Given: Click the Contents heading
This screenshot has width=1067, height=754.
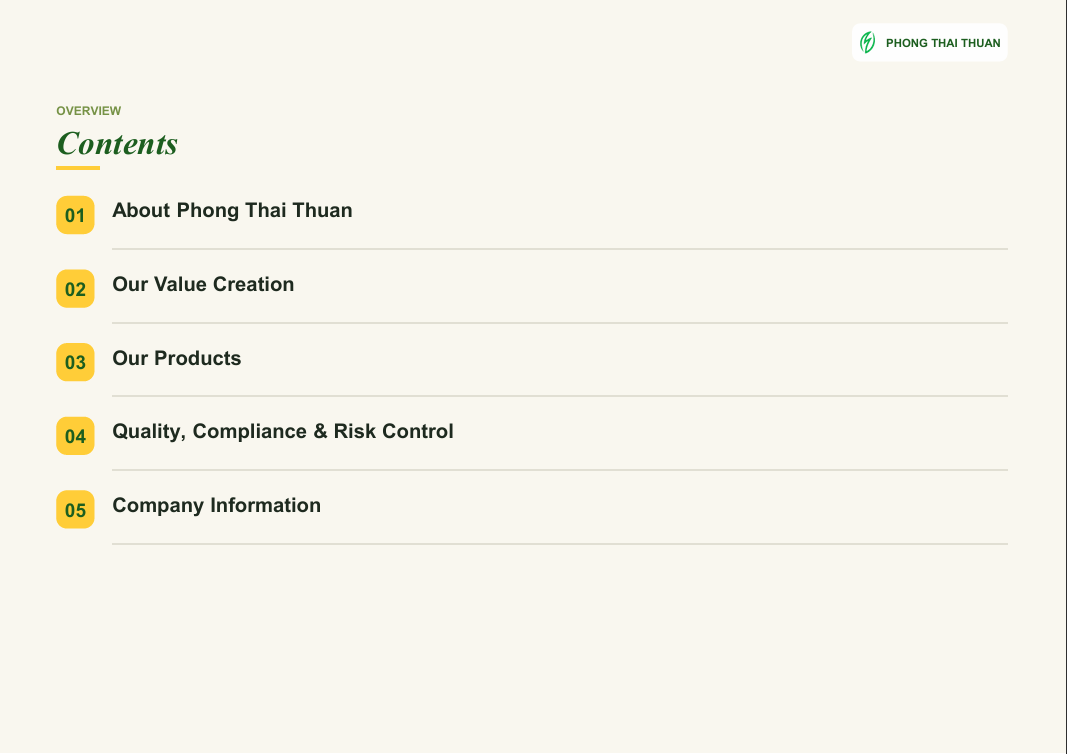Looking at the screenshot, I should coord(117,144).
